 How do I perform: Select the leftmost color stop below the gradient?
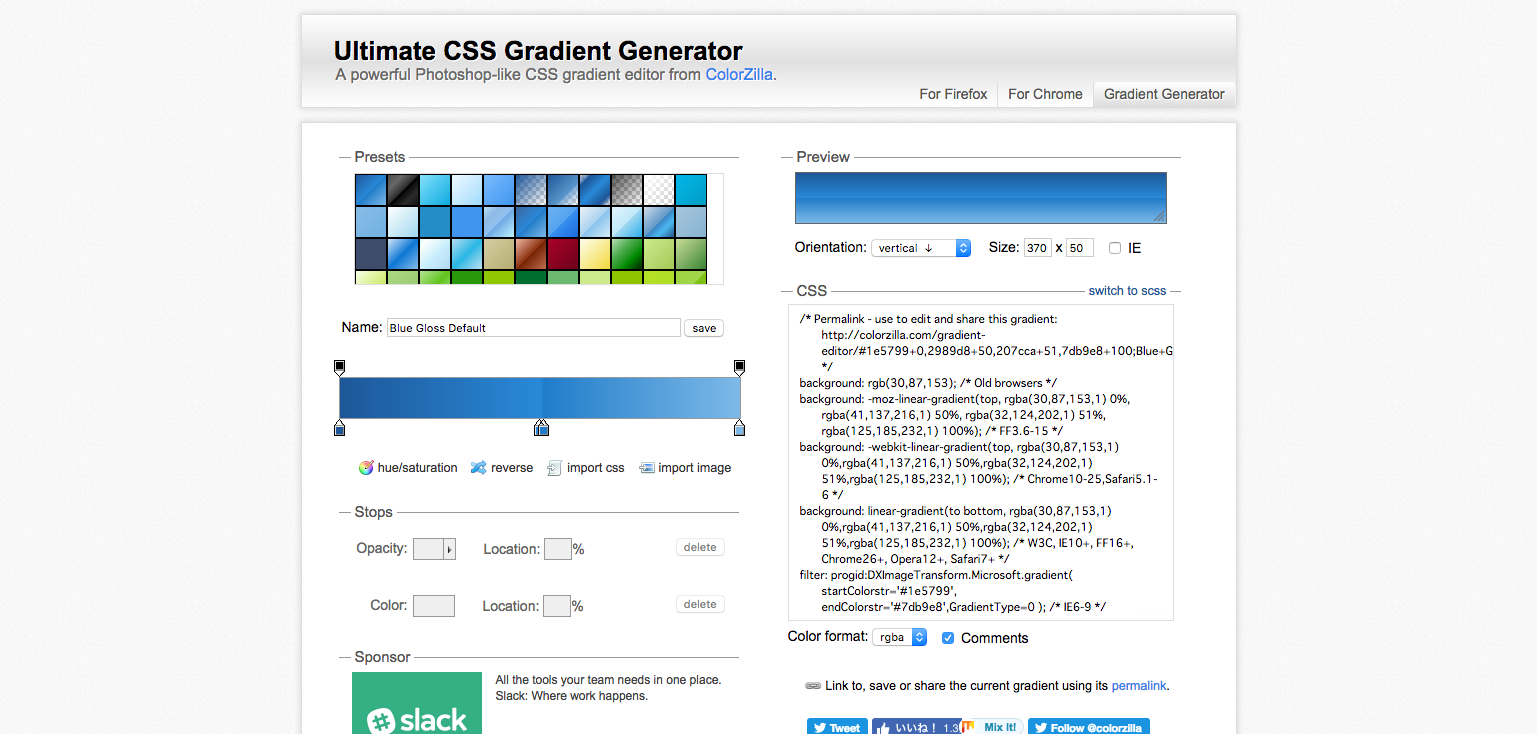(339, 428)
